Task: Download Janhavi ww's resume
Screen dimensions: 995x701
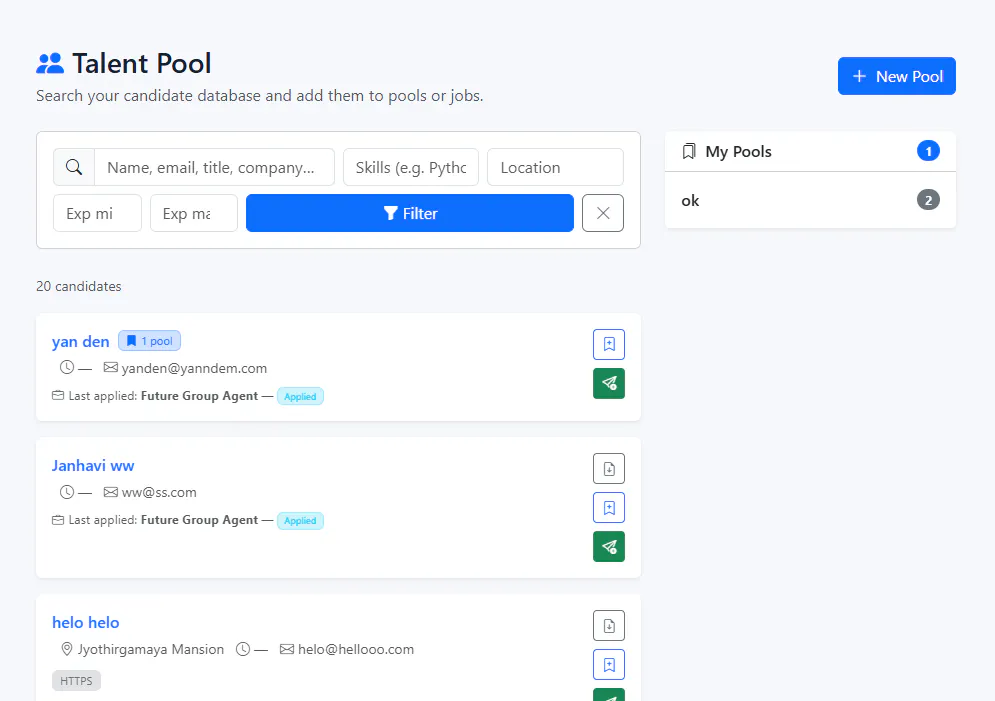Action: click(x=609, y=469)
